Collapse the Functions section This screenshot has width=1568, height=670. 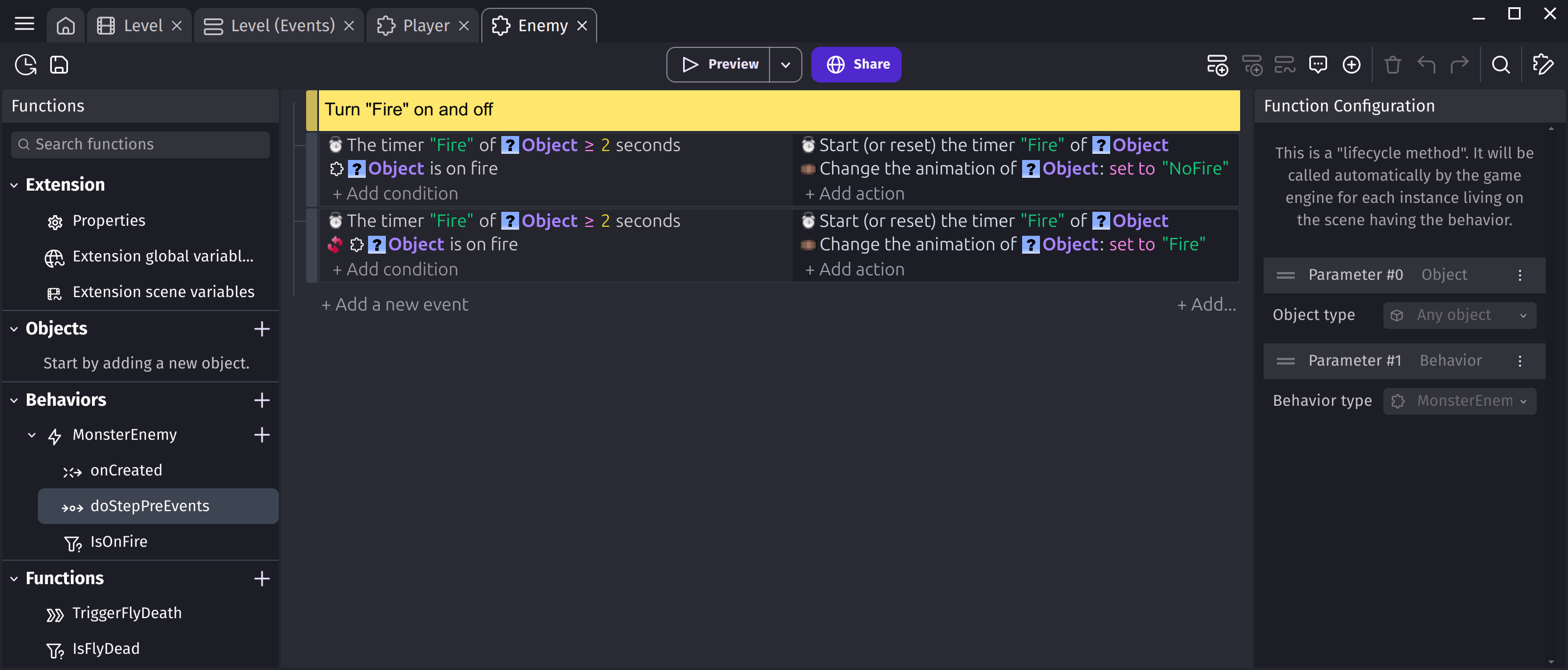(14, 578)
